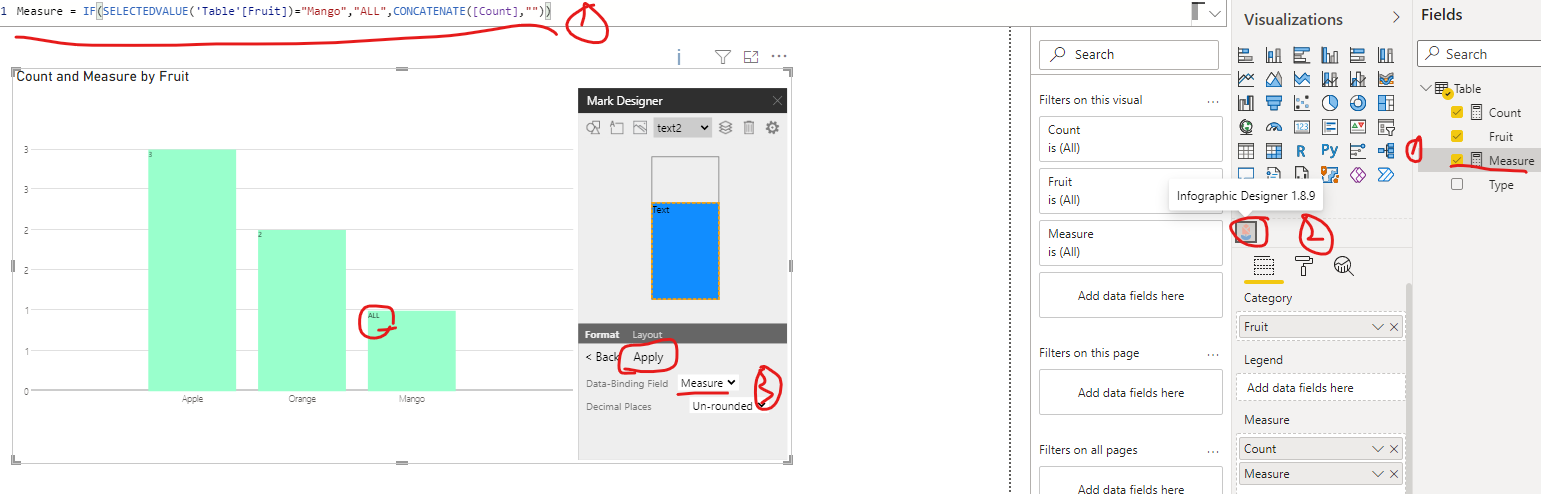Select the Card (123) visualization
The image size is (1541, 494).
pyautogui.click(x=1302, y=127)
